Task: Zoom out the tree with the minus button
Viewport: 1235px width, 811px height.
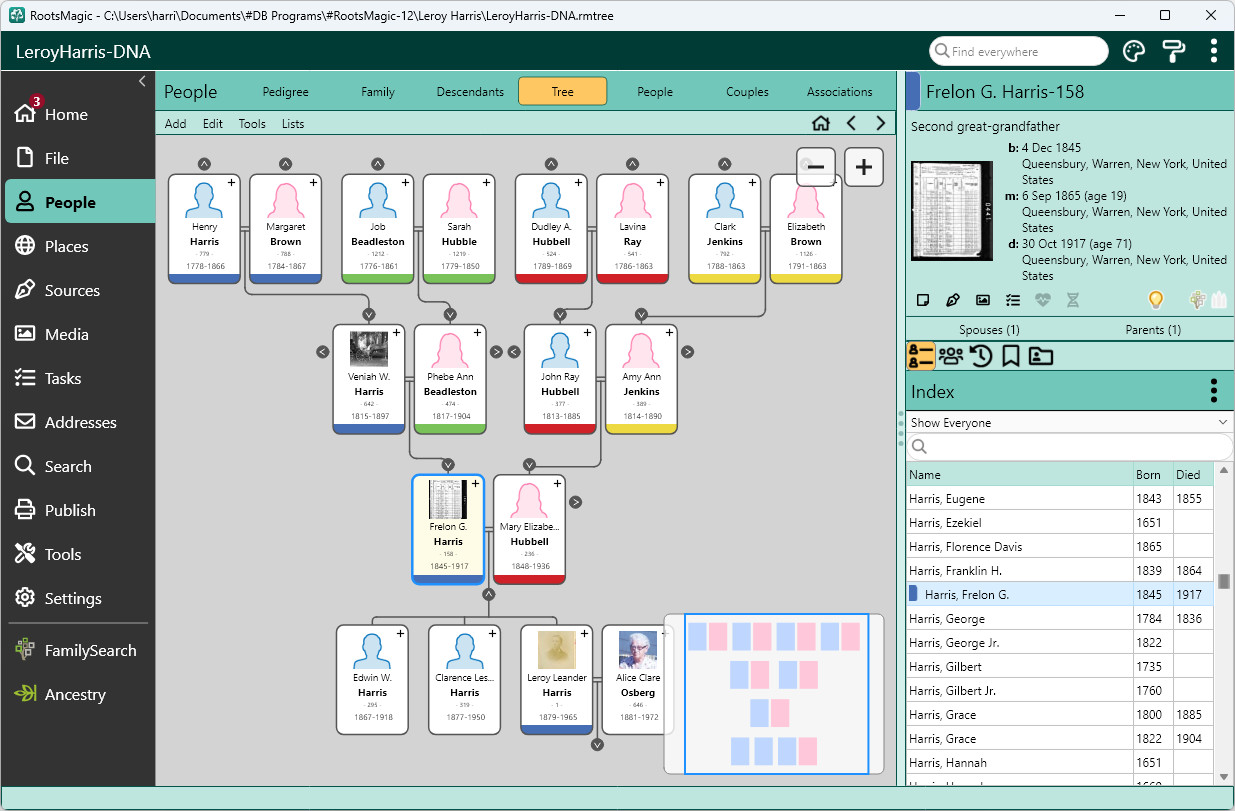Action: [x=816, y=167]
